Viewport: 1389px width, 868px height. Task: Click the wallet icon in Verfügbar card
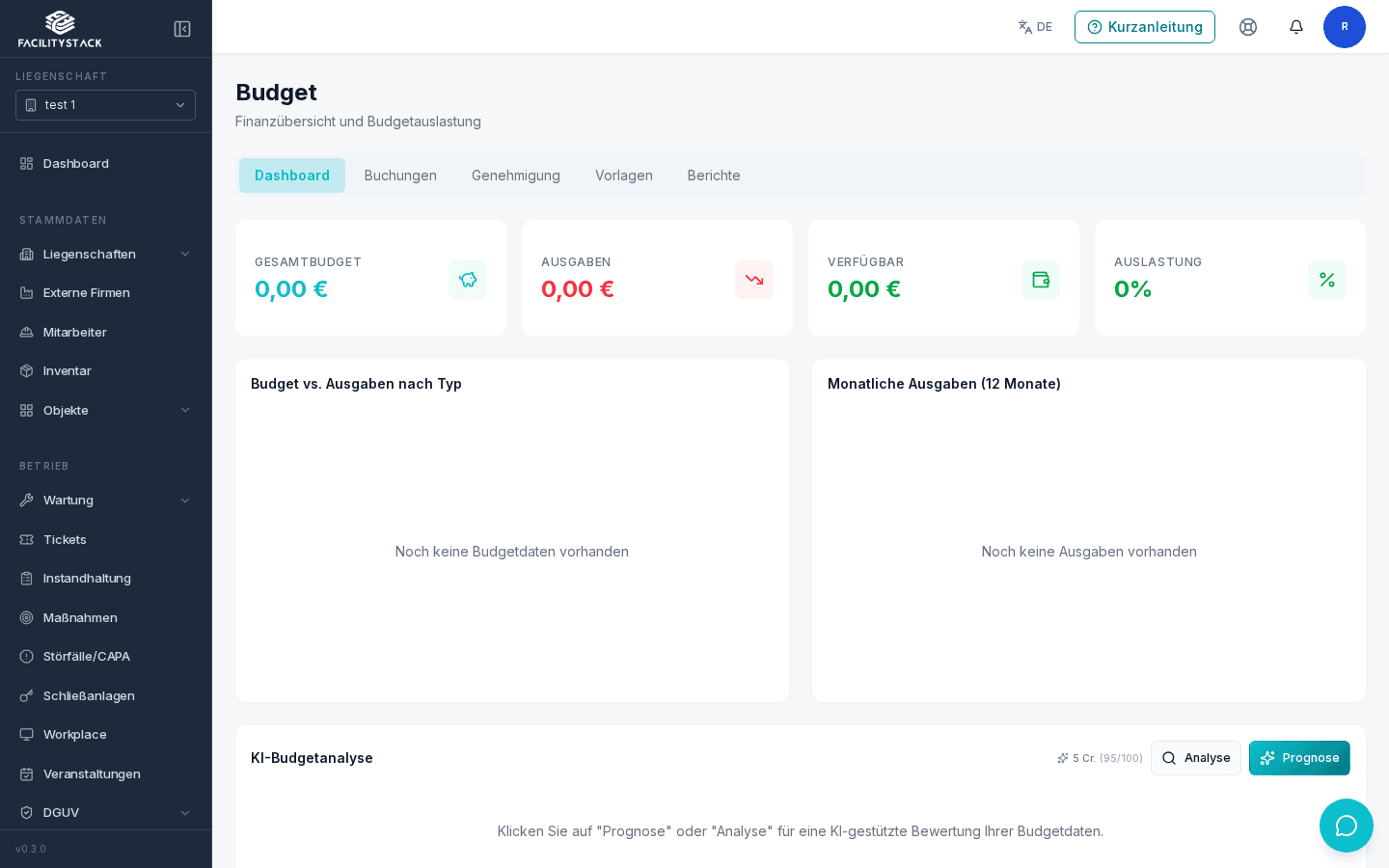(1041, 280)
